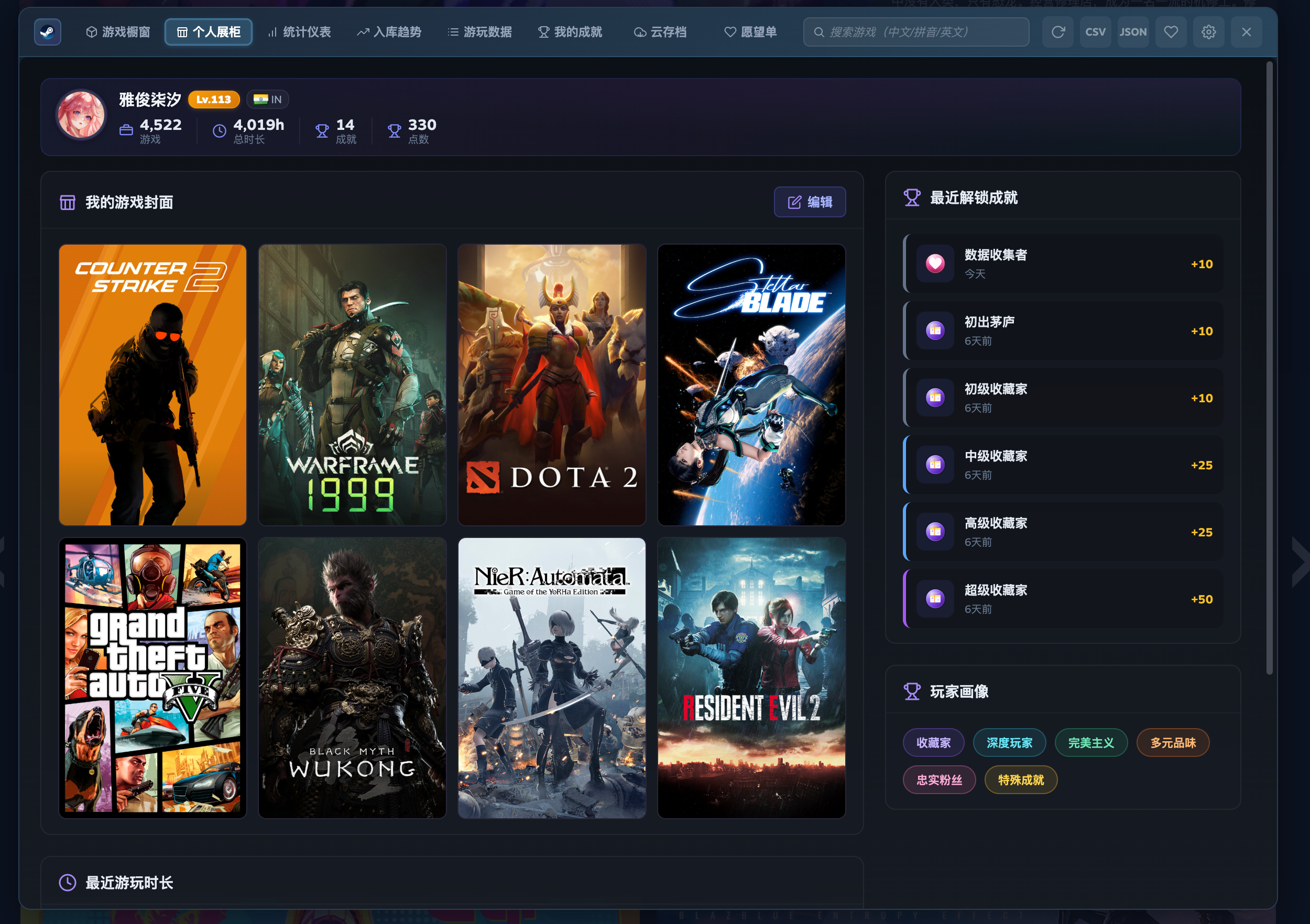1310x924 pixels.
Task: Select the Dota 2 cover
Action: pos(552,385)
